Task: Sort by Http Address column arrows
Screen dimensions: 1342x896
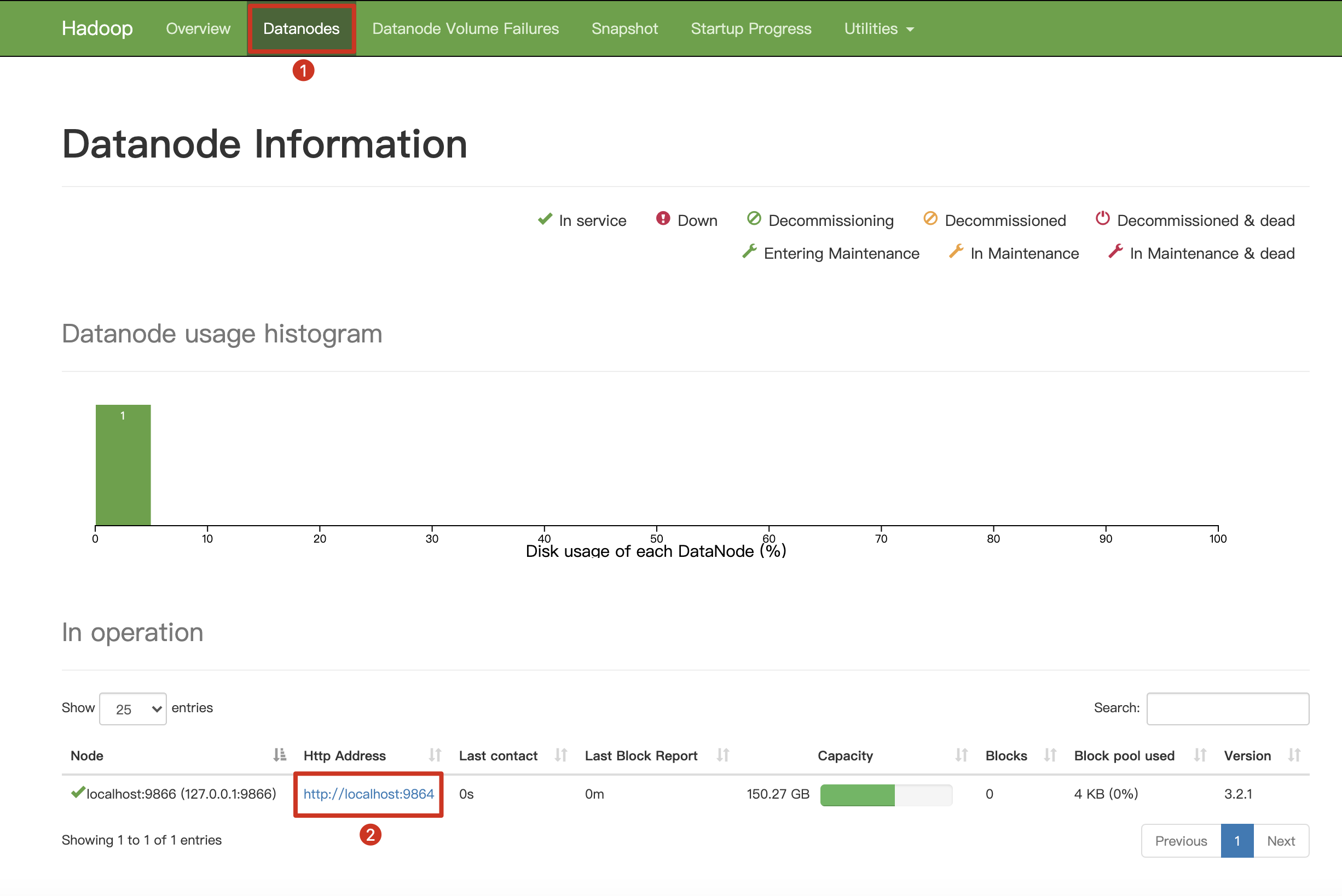Action: 435,755
